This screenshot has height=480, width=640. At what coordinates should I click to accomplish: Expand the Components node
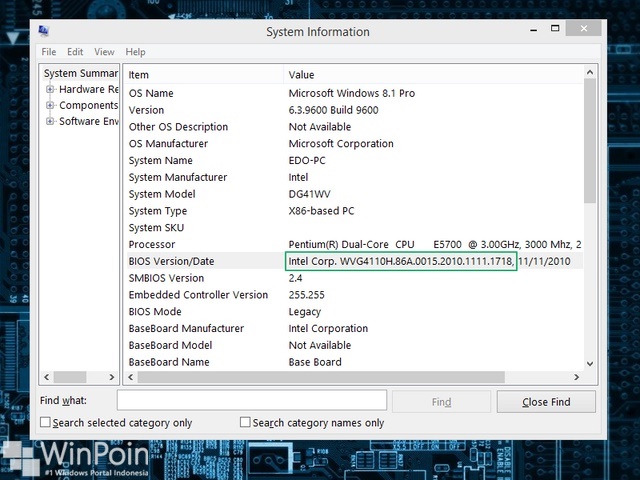[x=50, y=105]
